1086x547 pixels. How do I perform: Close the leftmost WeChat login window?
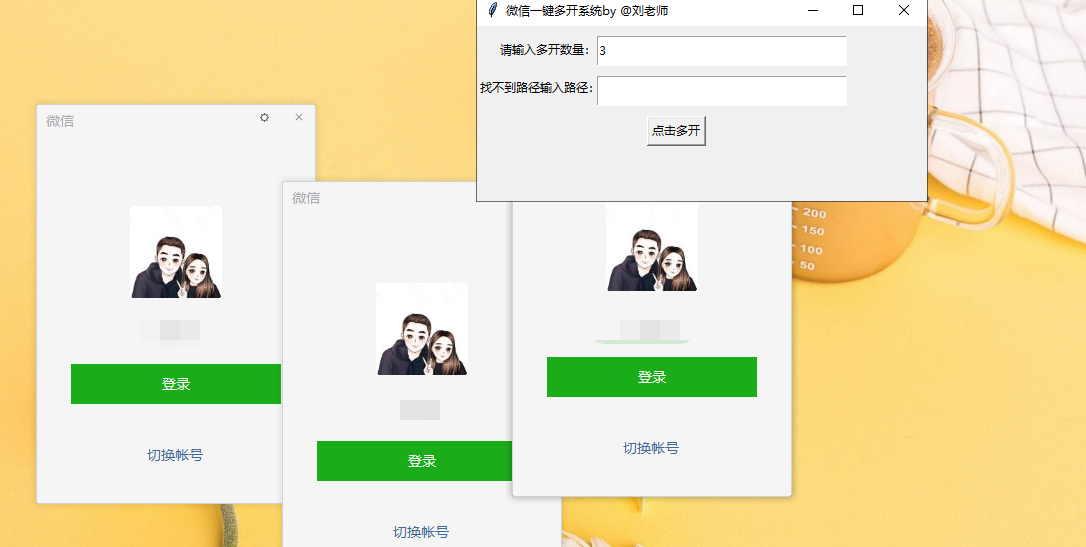(298, 118)
